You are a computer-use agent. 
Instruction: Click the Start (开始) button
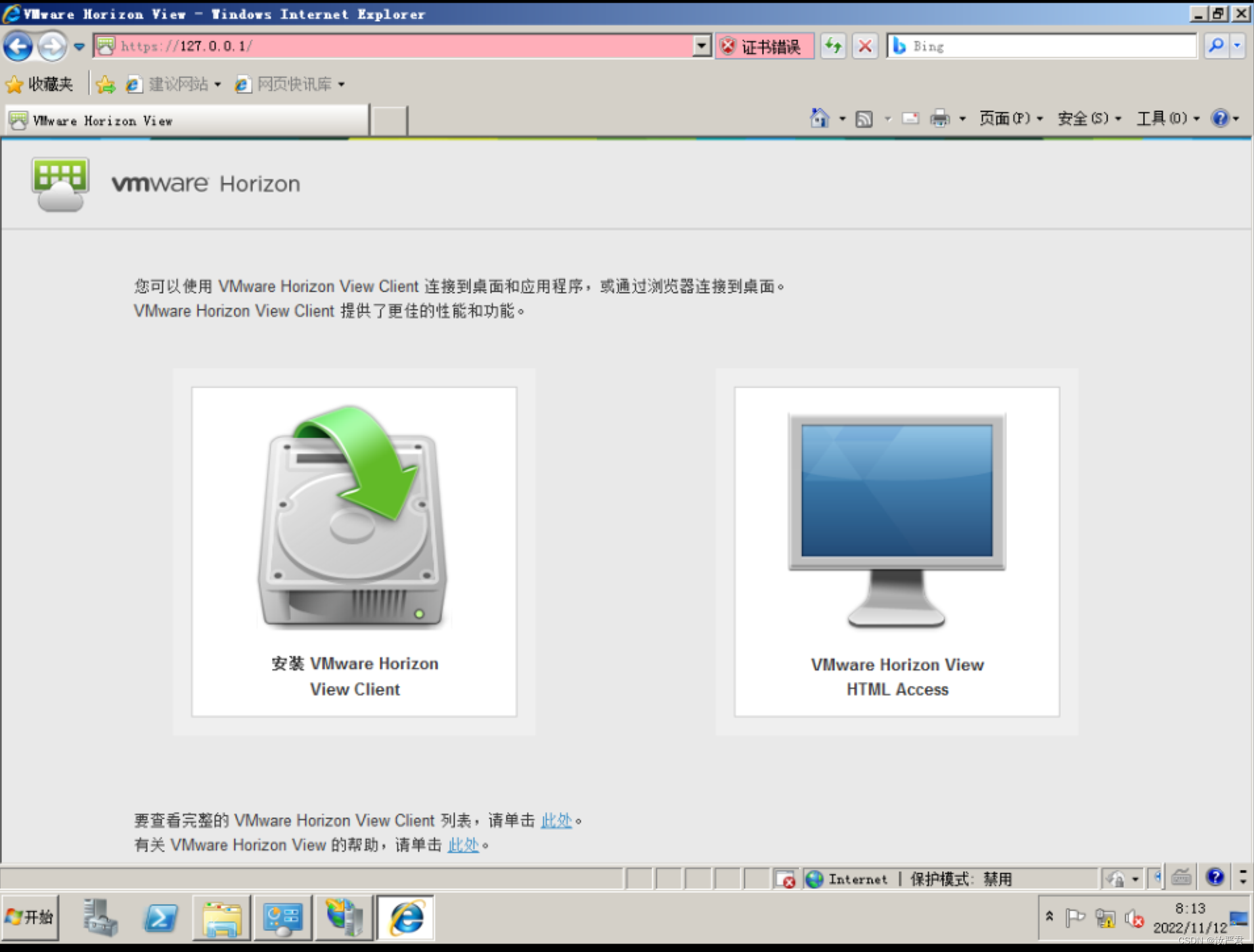[x=30, y=917]
